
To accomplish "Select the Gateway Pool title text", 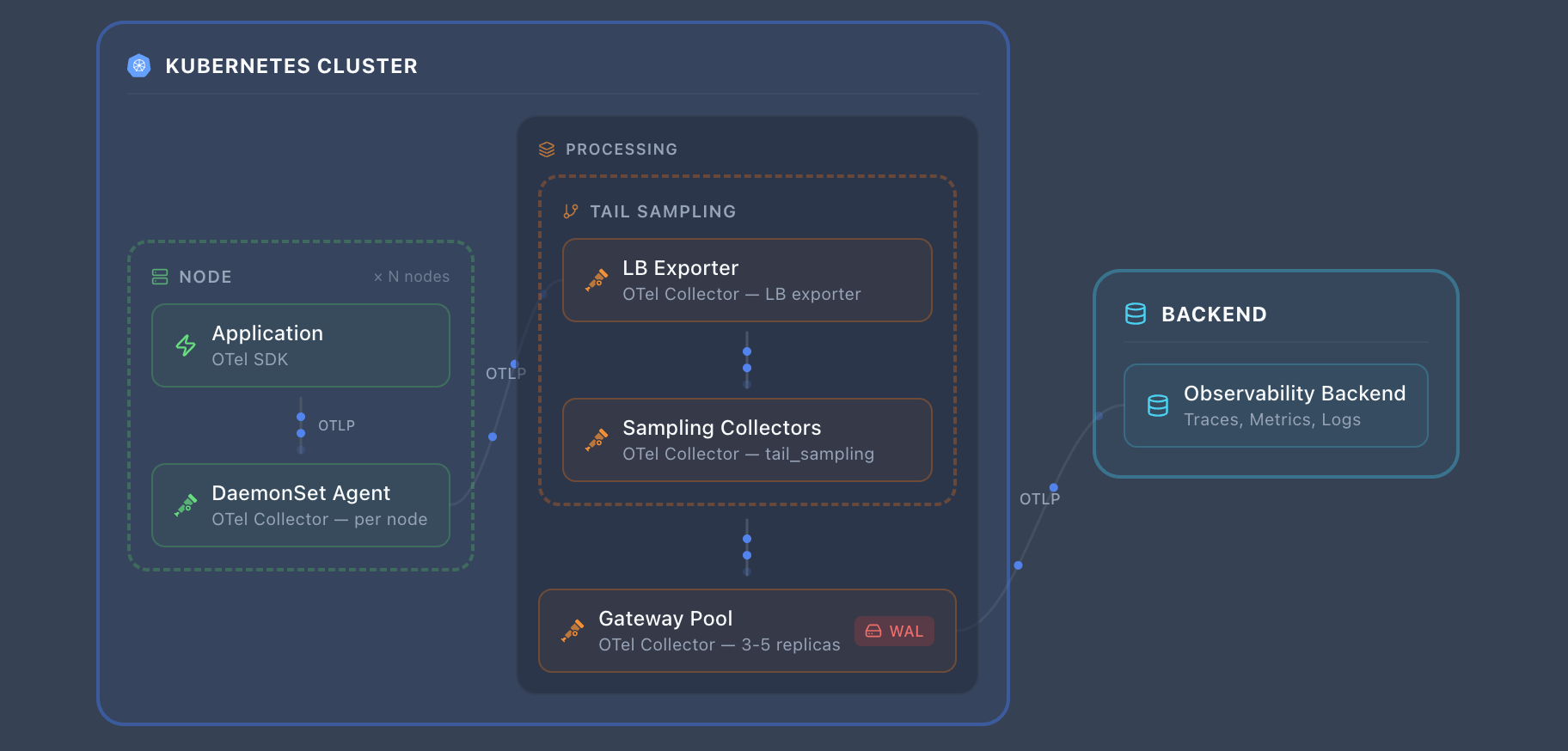I will pyautogui.click(x=665, y=619).
